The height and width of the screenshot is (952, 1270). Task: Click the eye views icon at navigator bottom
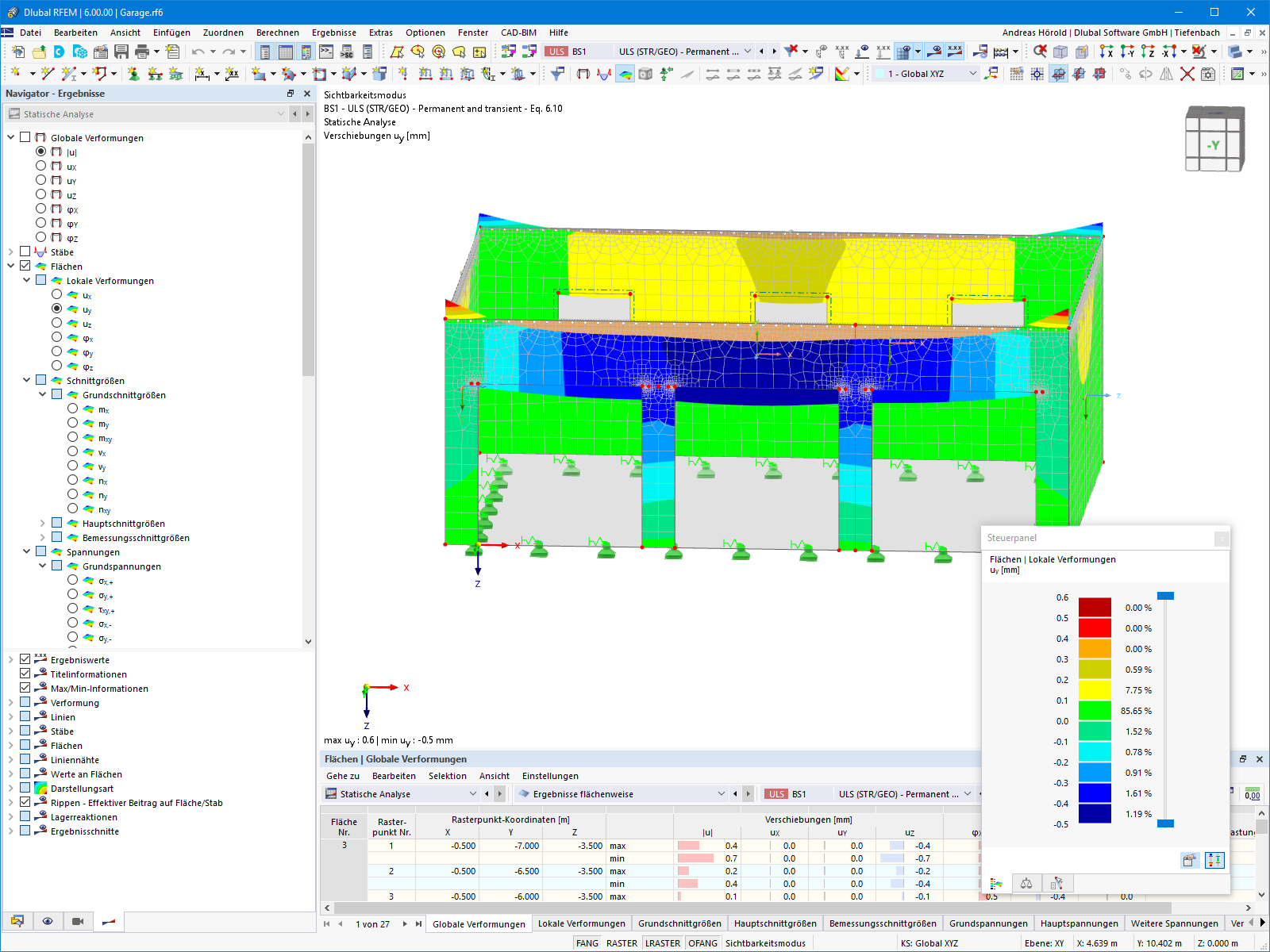[x=48, y=921]
